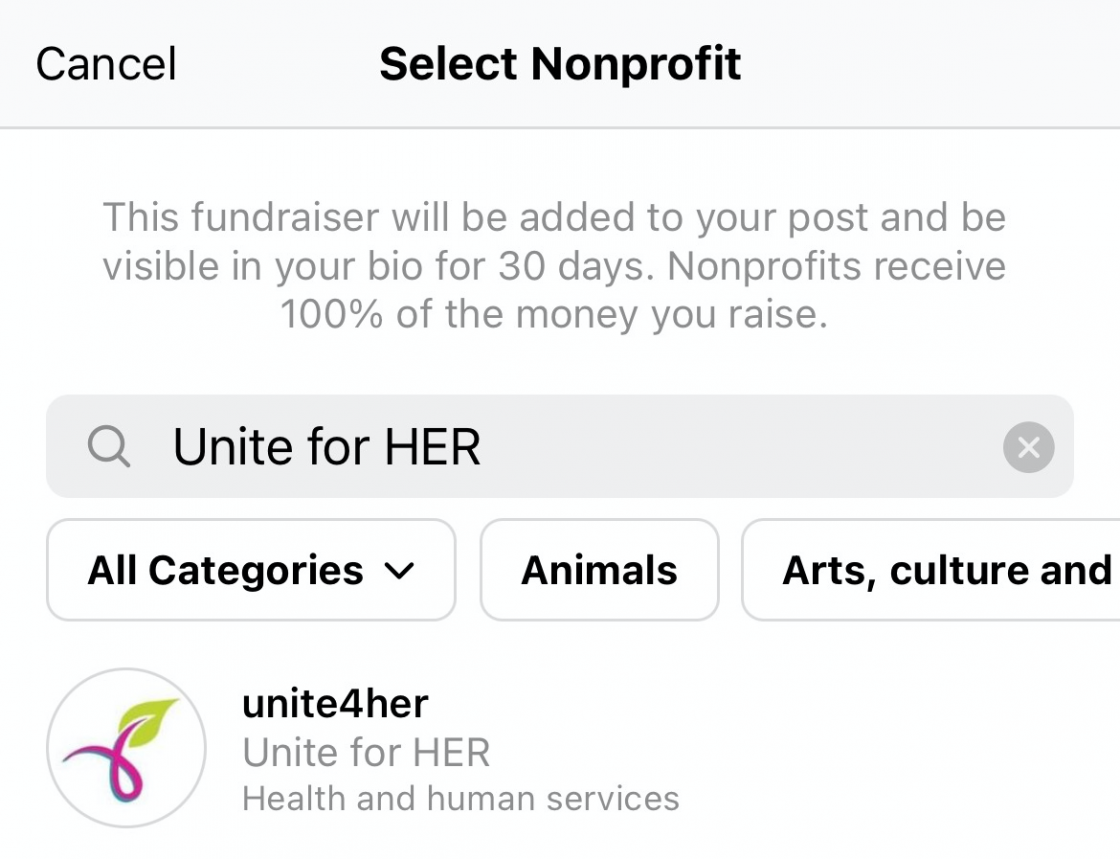Select the unite4her logo thumbnail
1120x859 pixels.
[126, 748]
